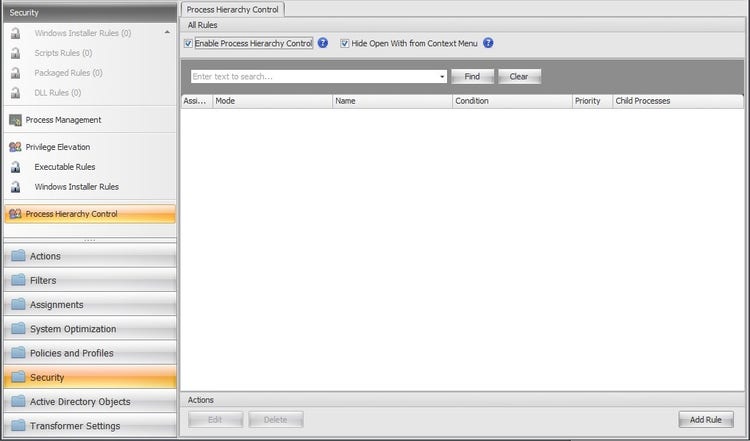Image resolution: width=750 pixels, height=441 pixels.
Task: Open help for Enable Process Hierarchy Control
Action: 323,43
